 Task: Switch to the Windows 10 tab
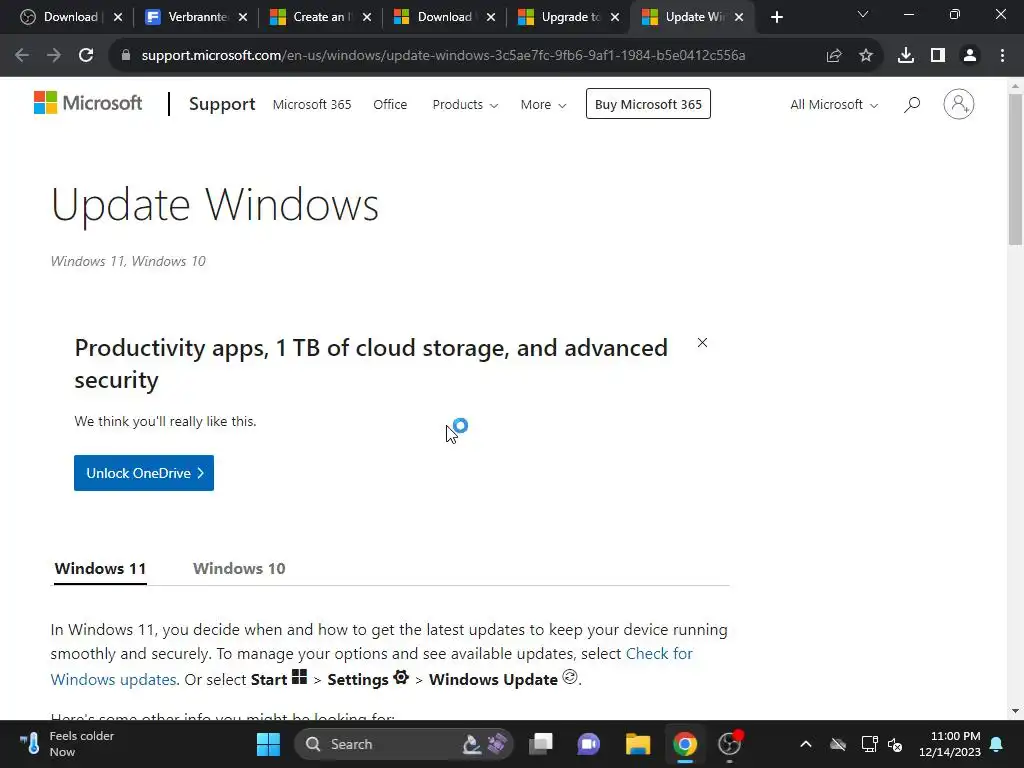239,568
